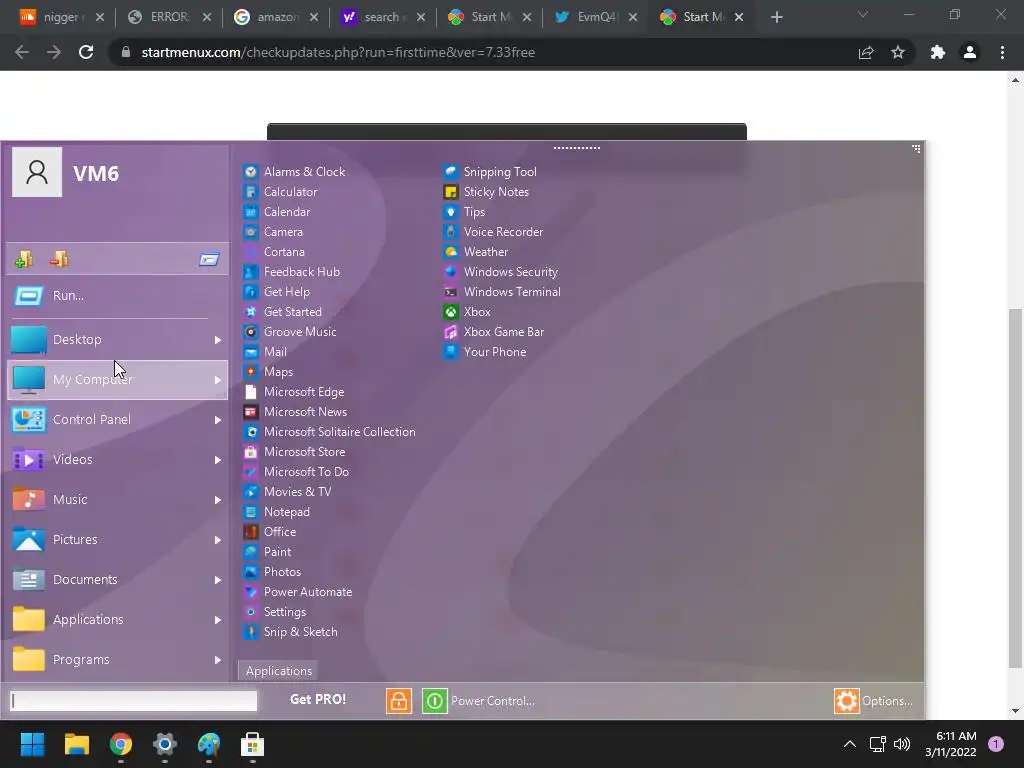Open Maps app
The image size is (1024, 768).
tap(268, 372)
